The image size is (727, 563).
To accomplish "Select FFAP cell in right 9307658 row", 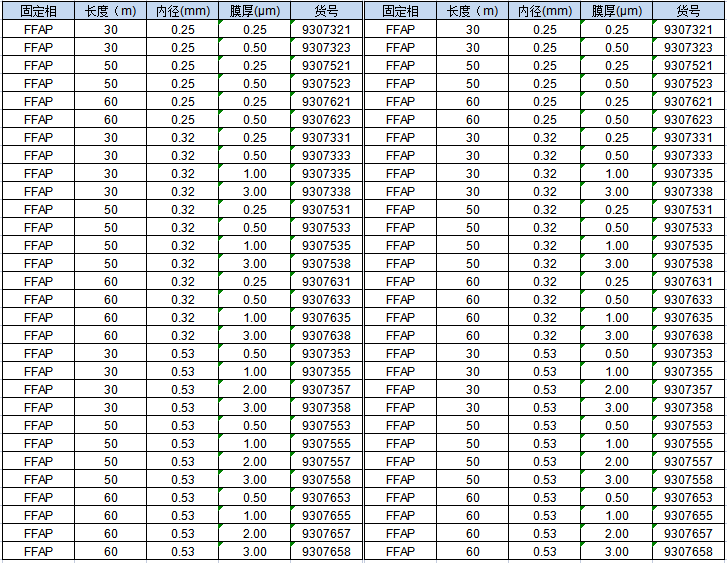I will pyautogui.click(x=401, y=552).
